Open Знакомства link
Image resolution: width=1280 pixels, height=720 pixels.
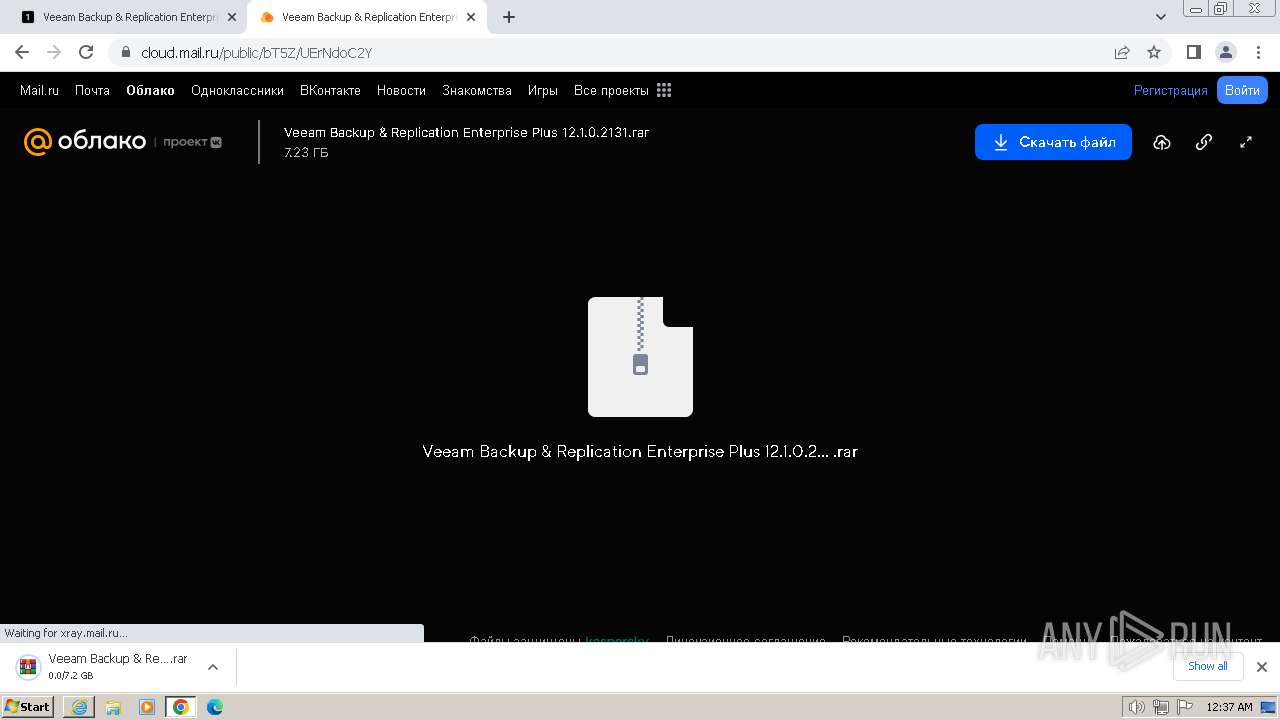[477, 90]
